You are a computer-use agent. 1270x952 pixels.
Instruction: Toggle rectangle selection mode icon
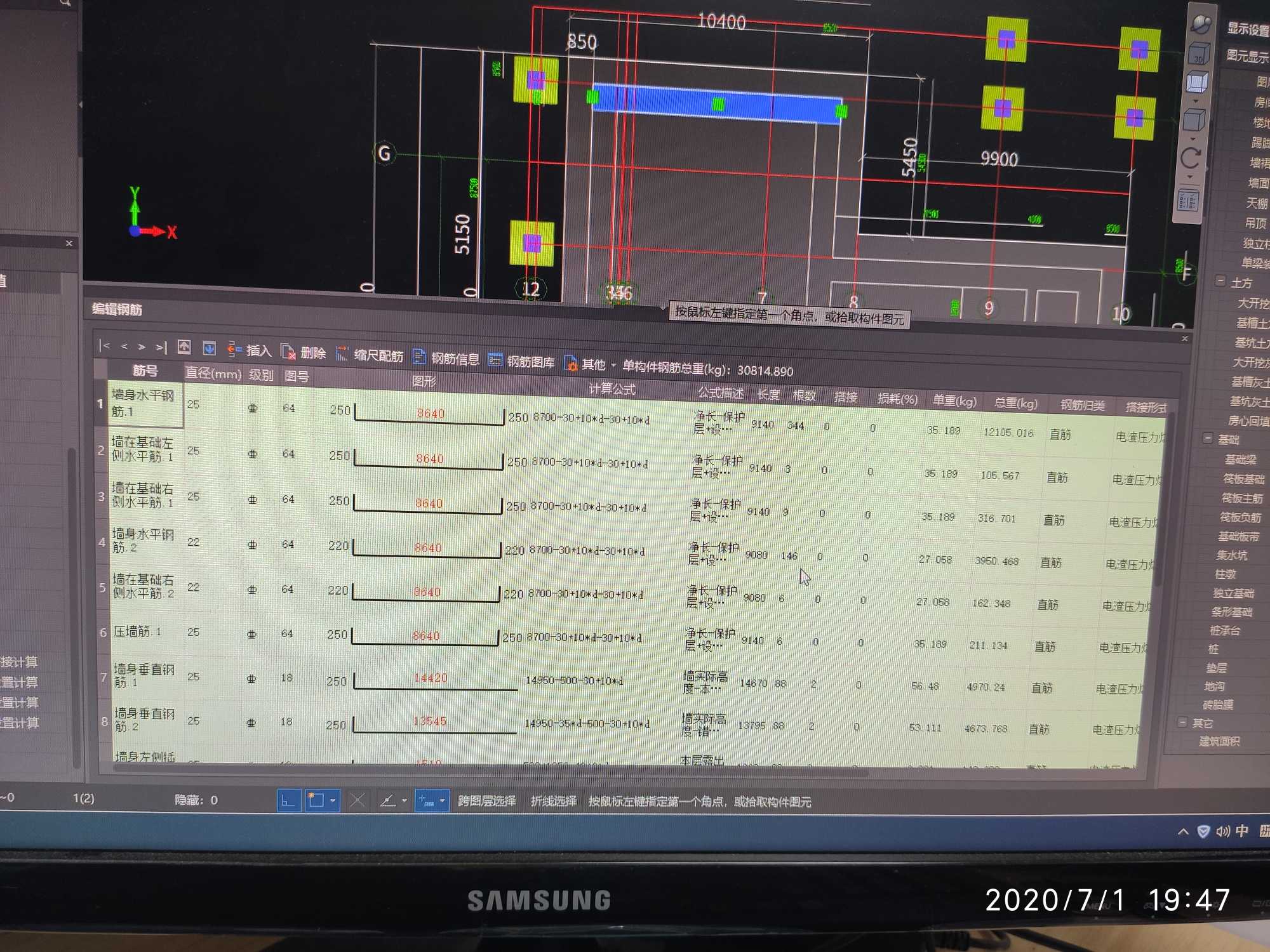pyautogui.click(x=316, y=800)
